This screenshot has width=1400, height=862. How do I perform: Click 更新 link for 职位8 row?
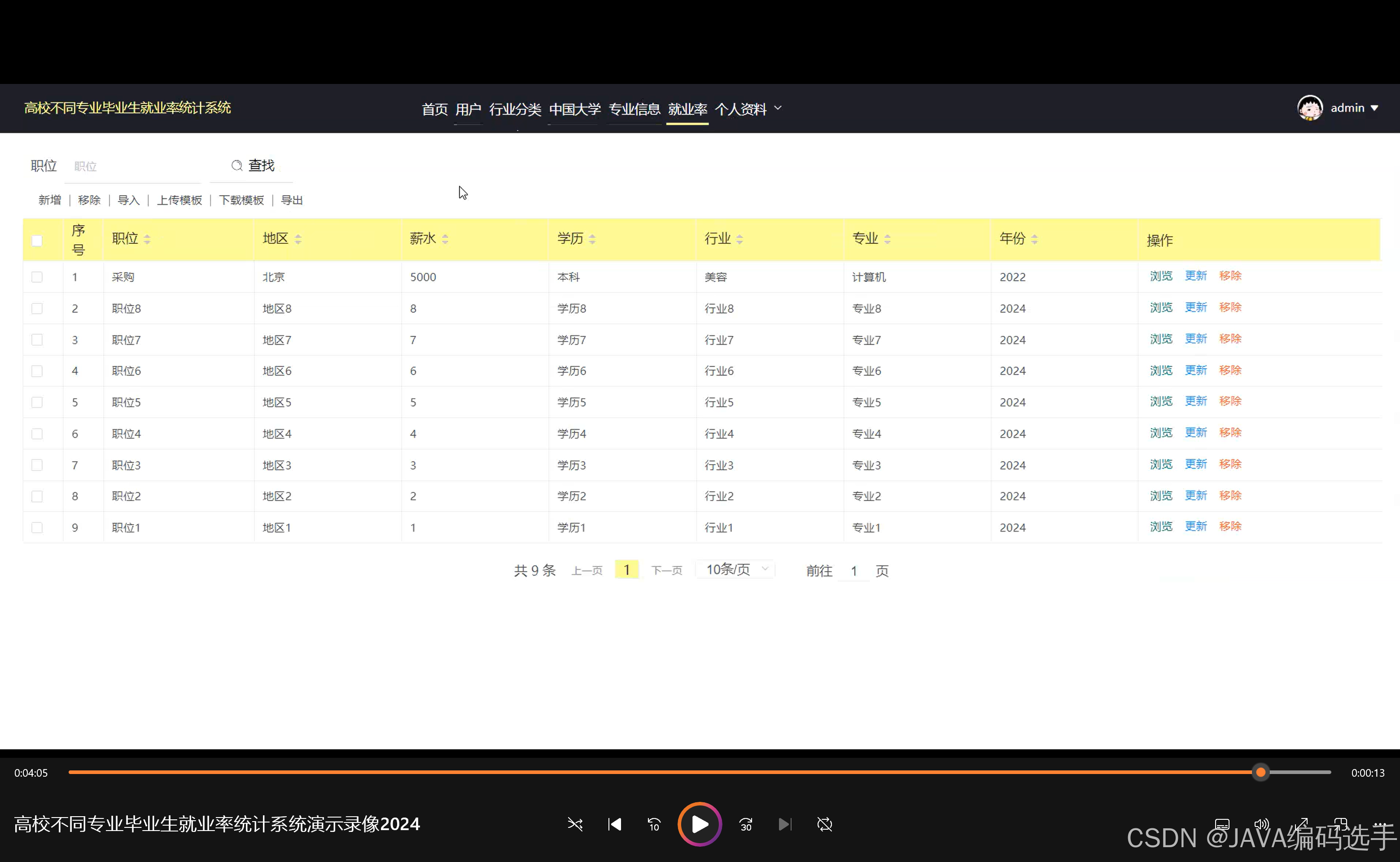[x=1195, y=308]
